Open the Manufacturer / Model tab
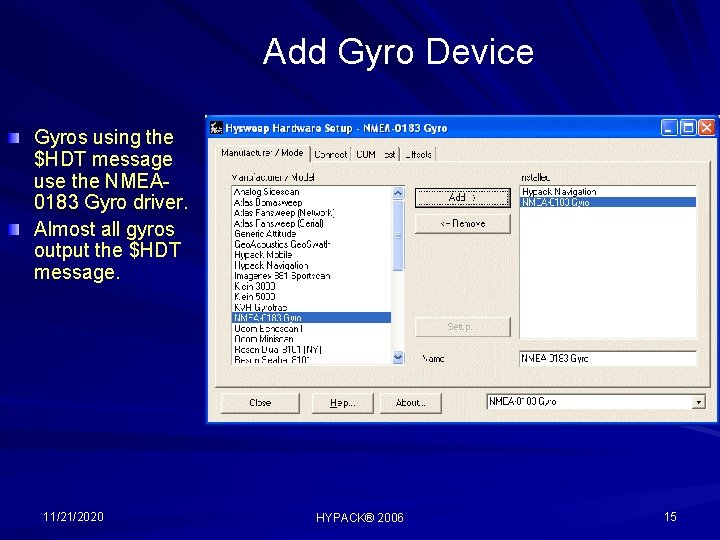 pyautogui.click(x=262, y=153)
